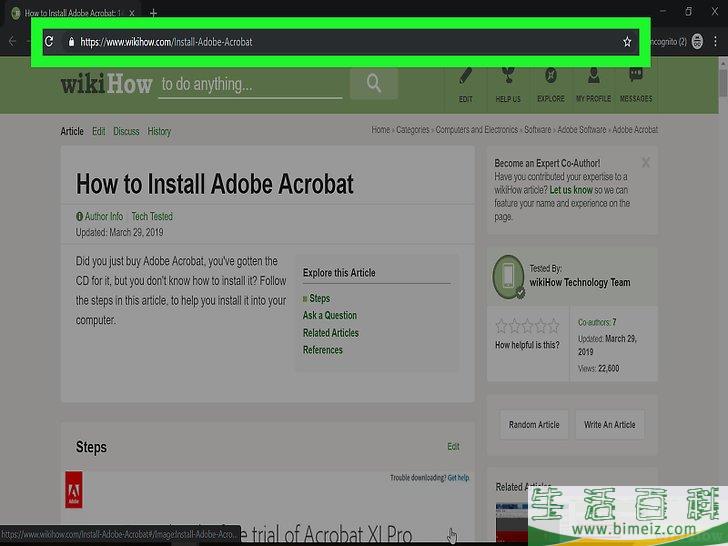
Task: Open a new tab with the plus button
Action: tap(153, 13)
